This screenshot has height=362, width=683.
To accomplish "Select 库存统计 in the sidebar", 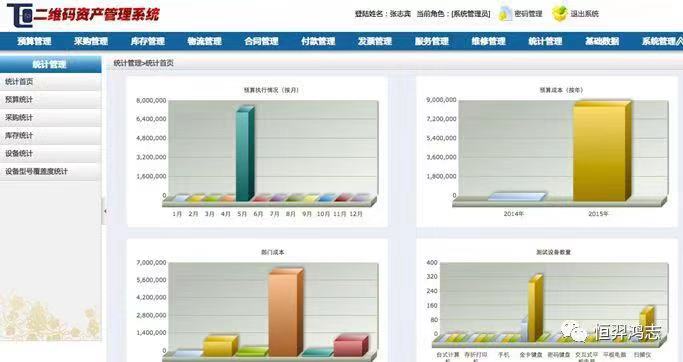I will coord(51,135).
